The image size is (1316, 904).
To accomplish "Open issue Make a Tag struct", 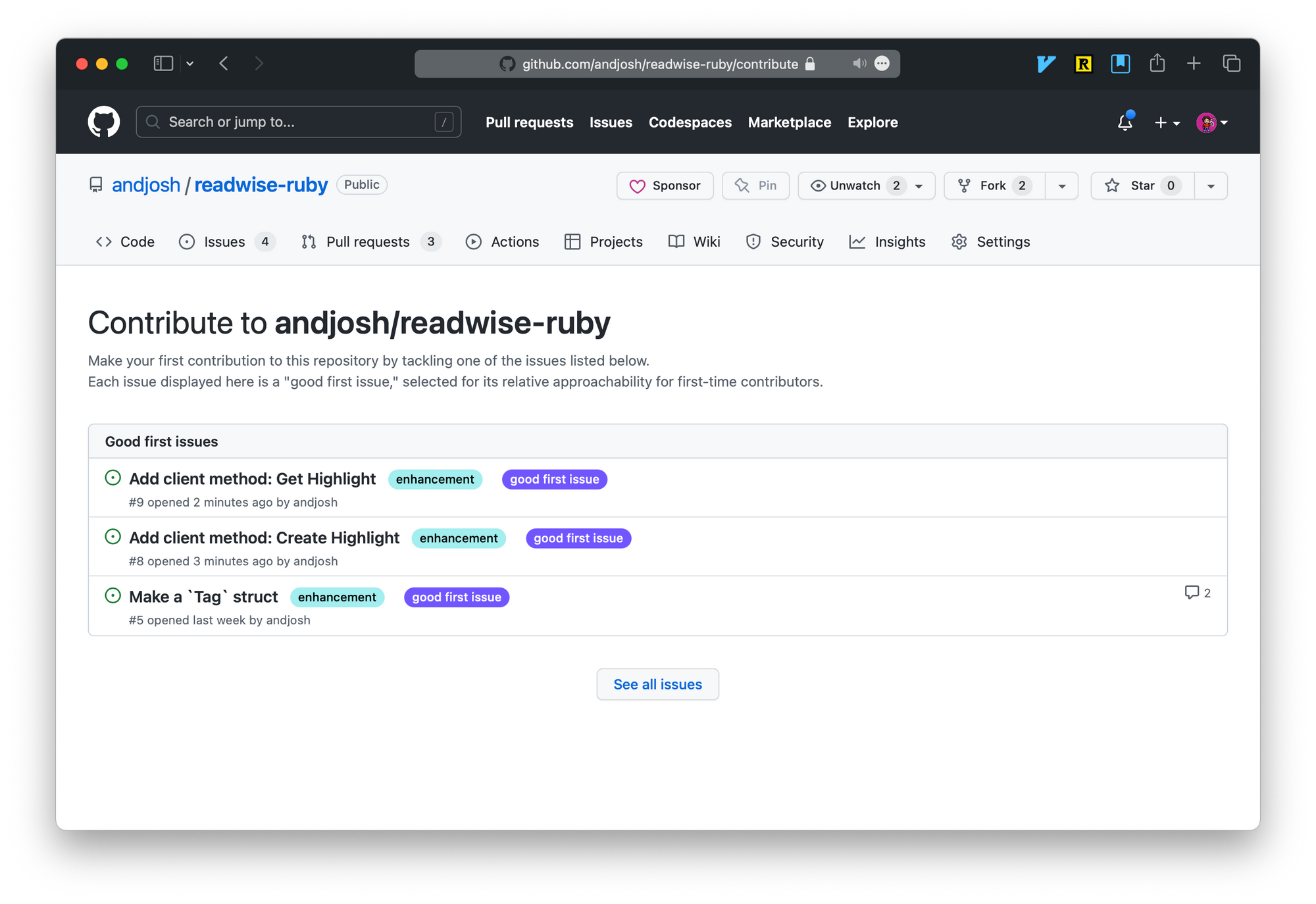I will tap(204, 597).
